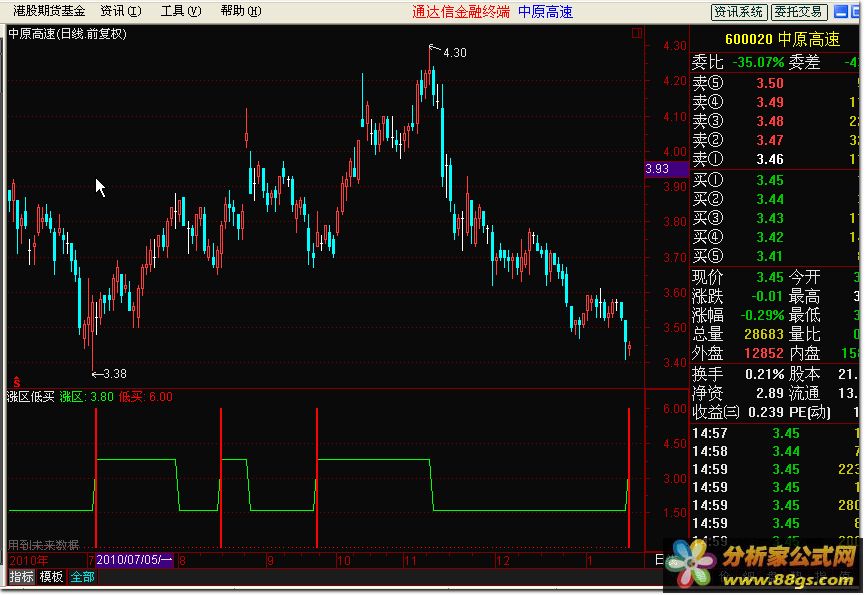
Task: Select the 卖① ask price 3.46
Action: click(x=770, y=159)
